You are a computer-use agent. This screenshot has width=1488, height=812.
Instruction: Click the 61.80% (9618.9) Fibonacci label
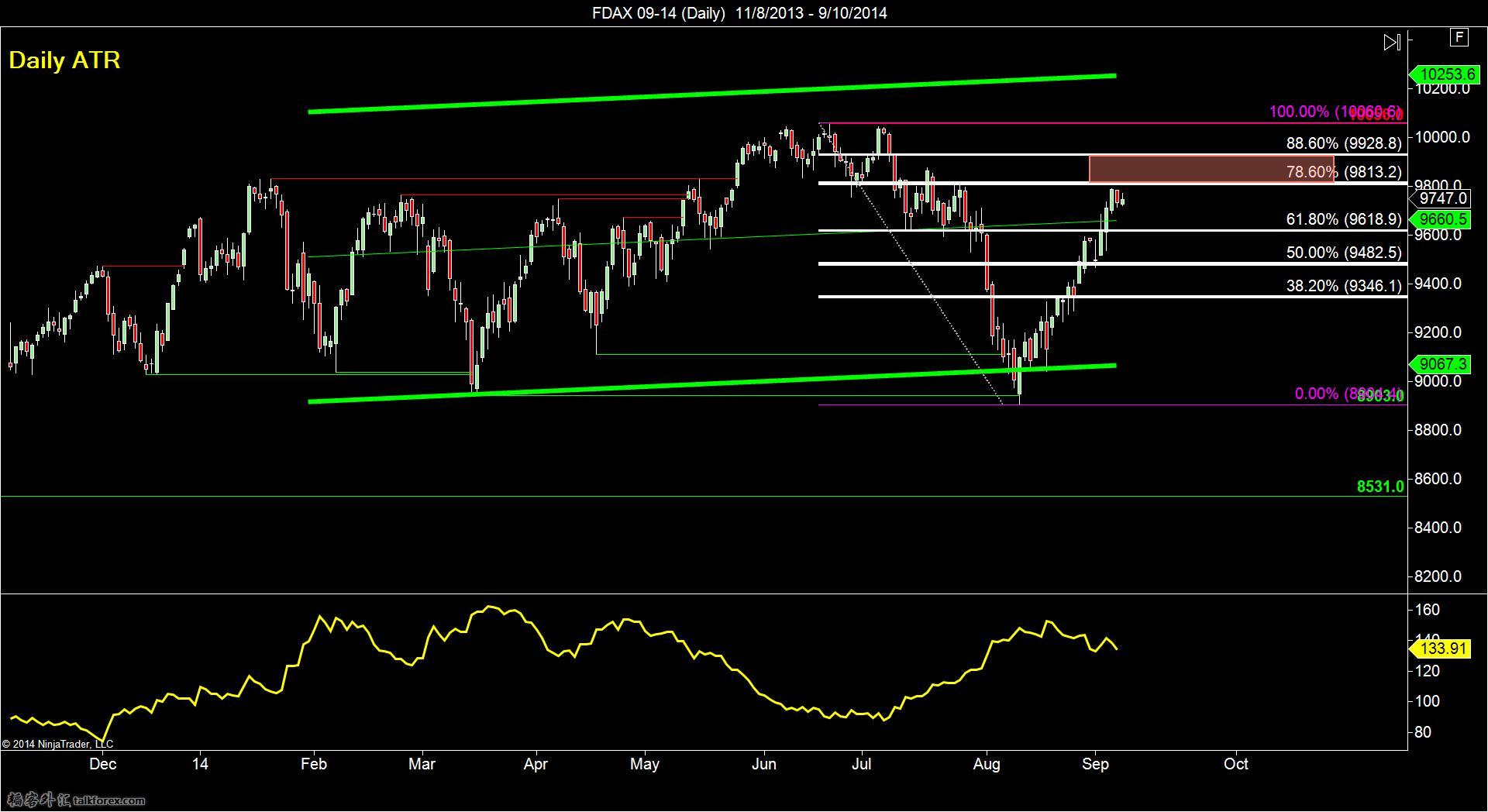[1344, 219]
